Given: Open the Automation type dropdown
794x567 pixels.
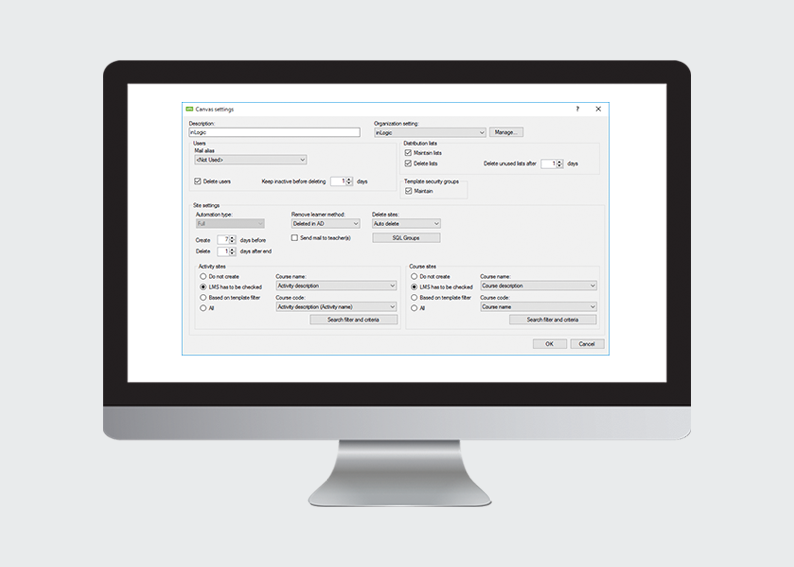Looking at the screenshot, I should 230,224.
